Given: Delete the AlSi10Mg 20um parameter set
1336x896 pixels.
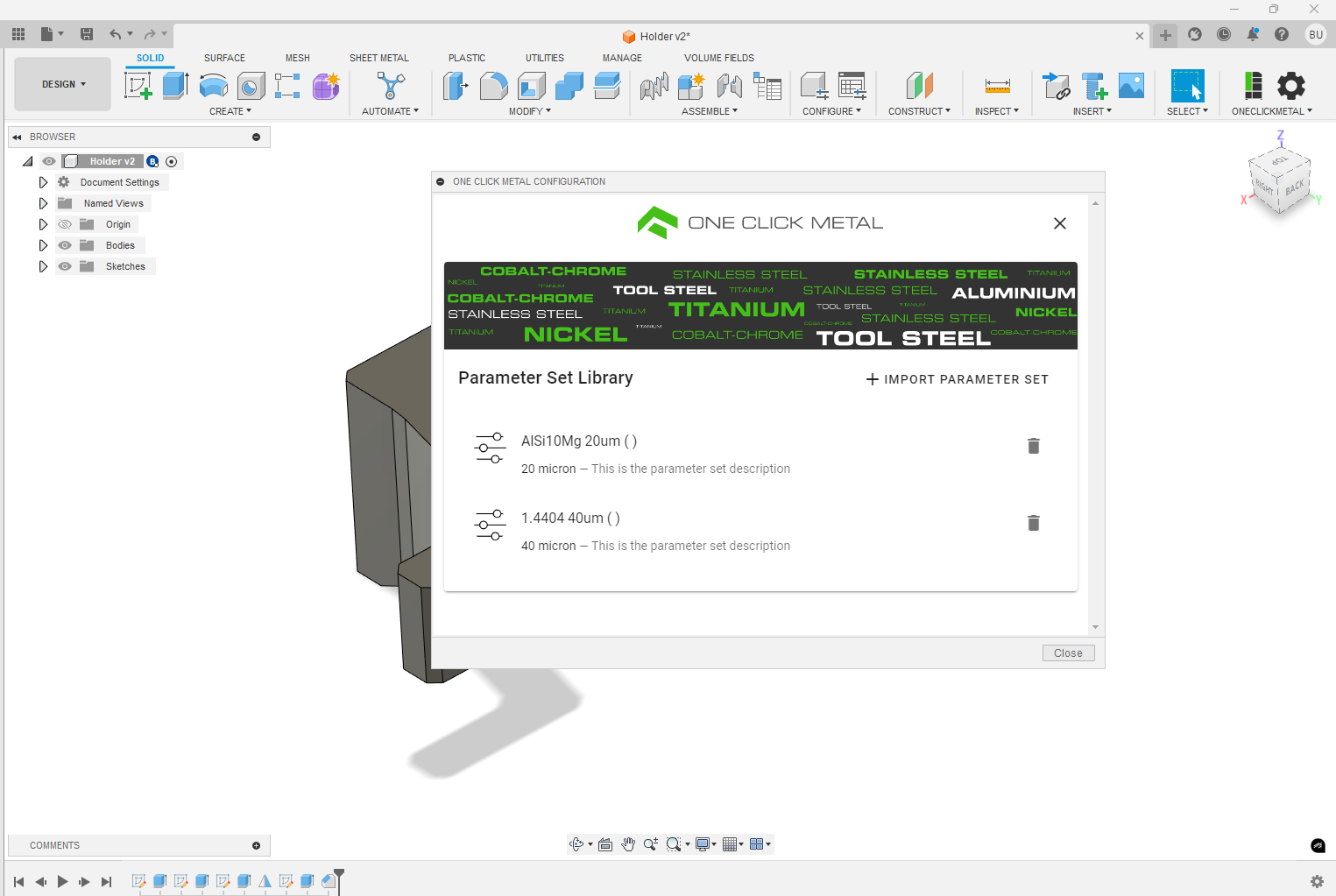Looking at the screenshot, I should coord(1034,446).
